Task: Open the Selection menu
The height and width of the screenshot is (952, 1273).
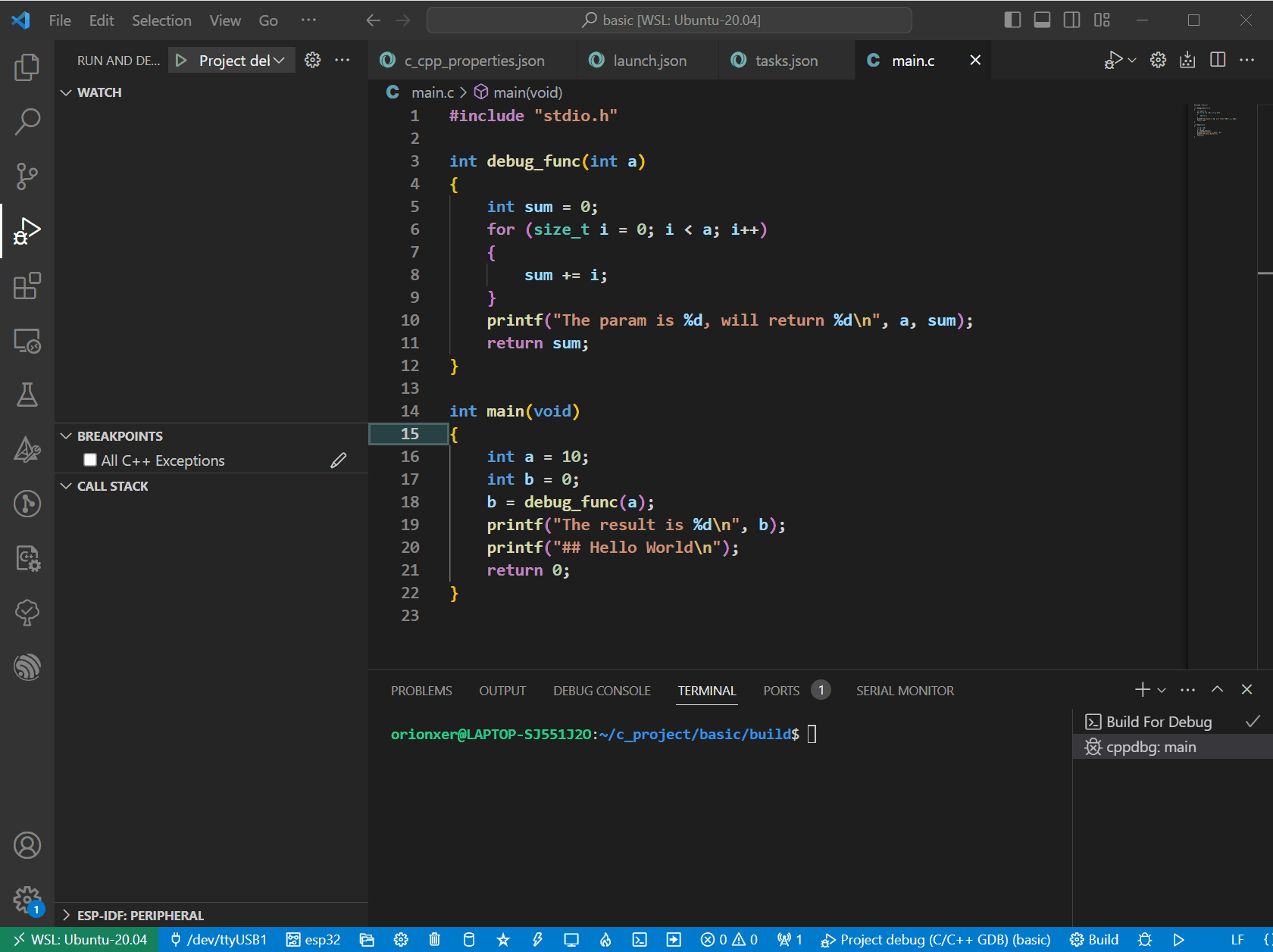Action: 161,20
